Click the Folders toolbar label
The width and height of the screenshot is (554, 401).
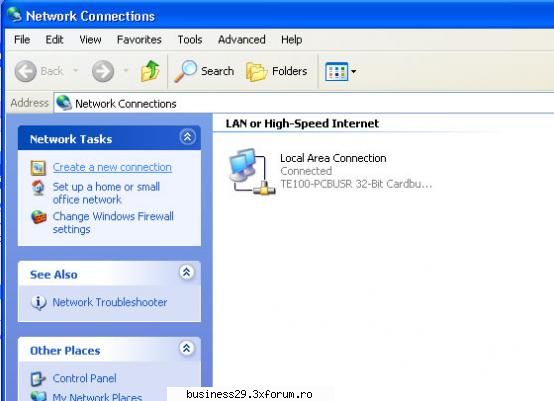(x=289, y=71)
